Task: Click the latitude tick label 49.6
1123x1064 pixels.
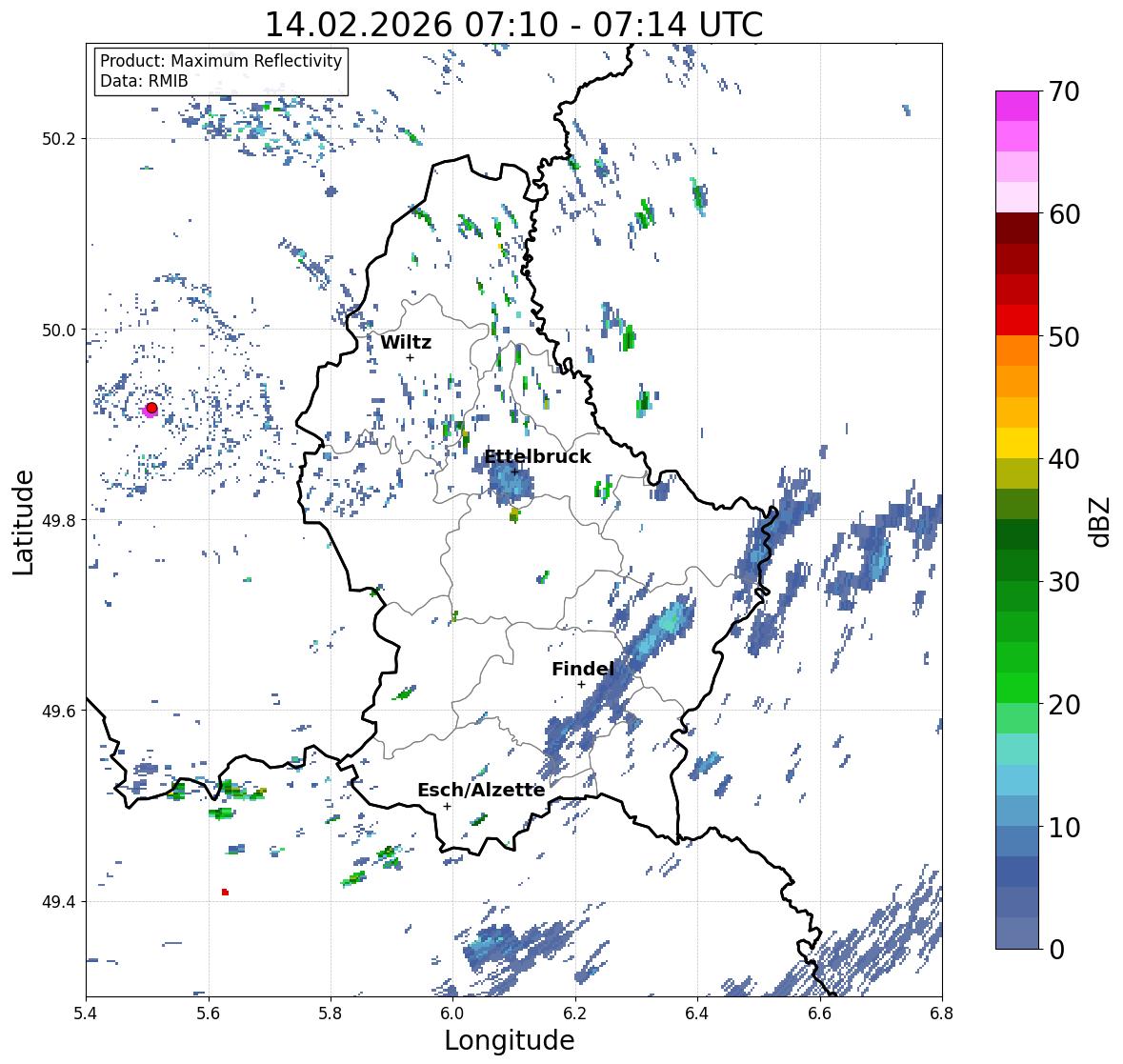Action: point(59,711)
